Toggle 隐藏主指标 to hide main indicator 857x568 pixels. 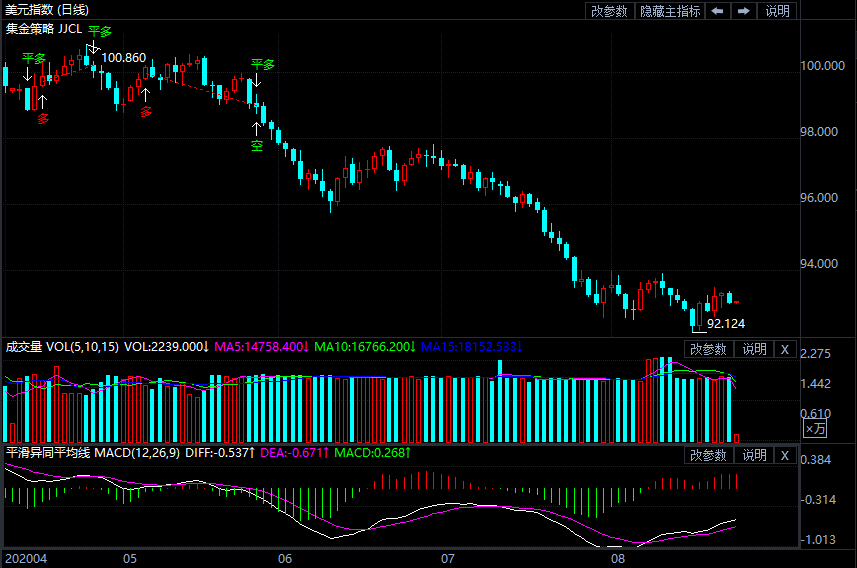coord(670,11)
